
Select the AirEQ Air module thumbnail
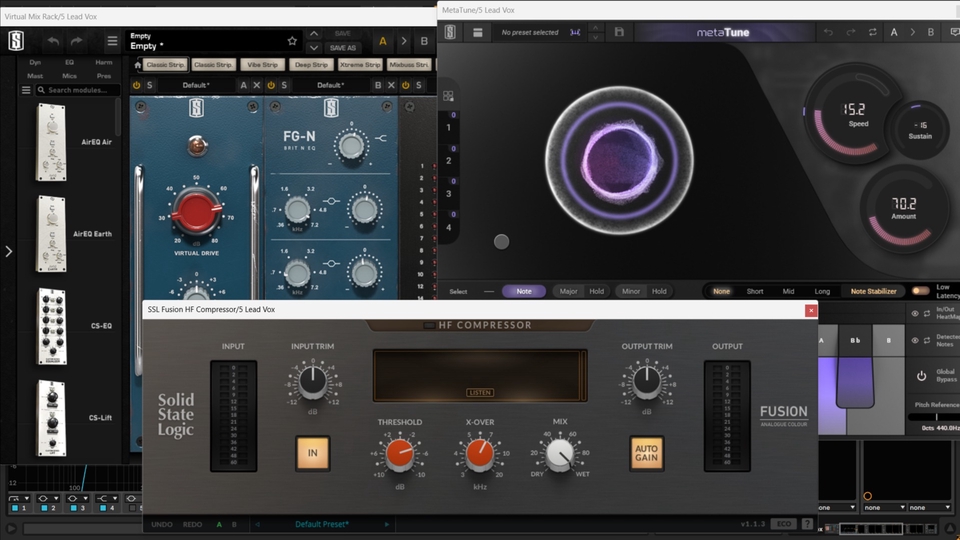[x=51, y=142]
